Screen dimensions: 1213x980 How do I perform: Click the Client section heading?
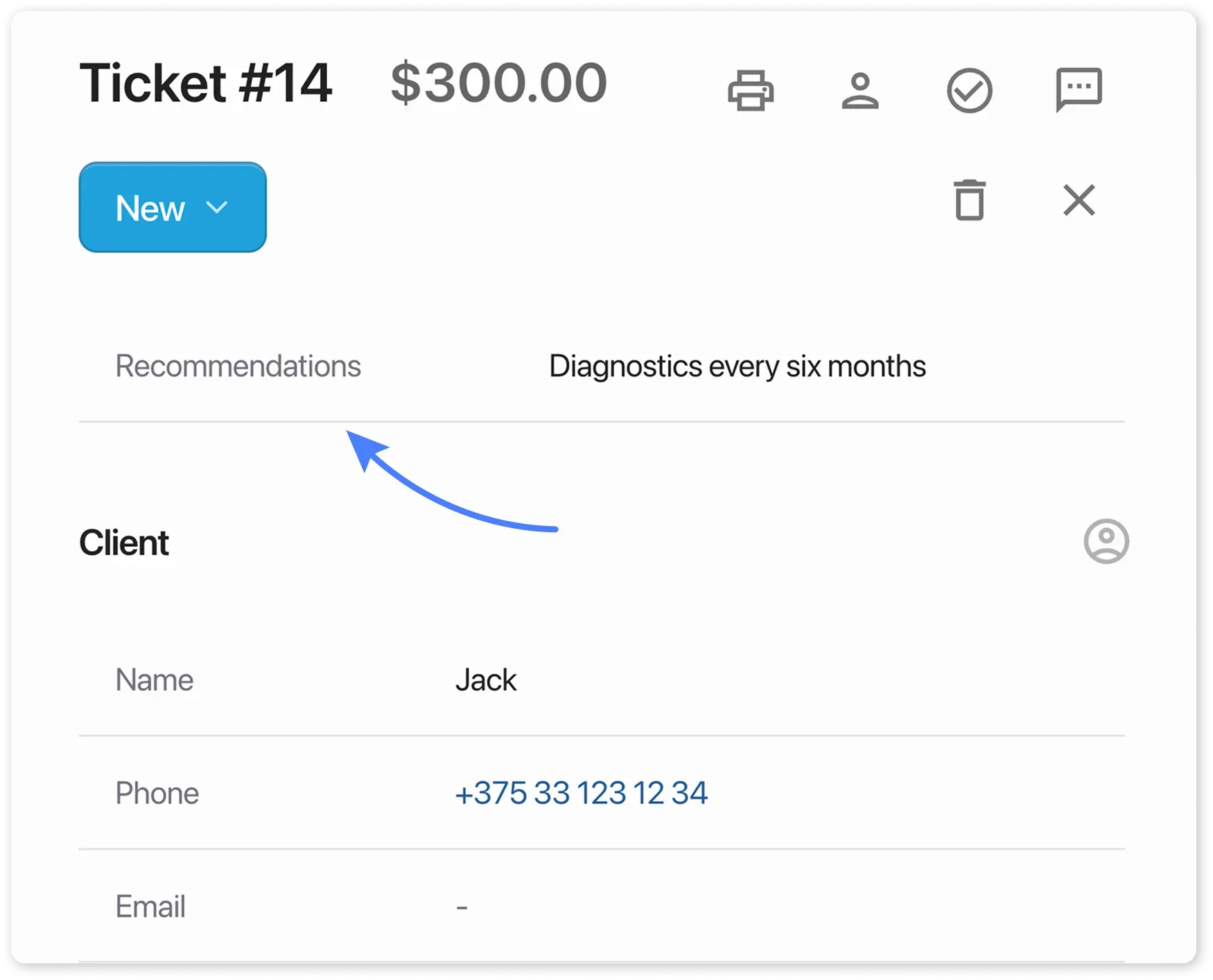pyautogui.click(x=124, y=542)
